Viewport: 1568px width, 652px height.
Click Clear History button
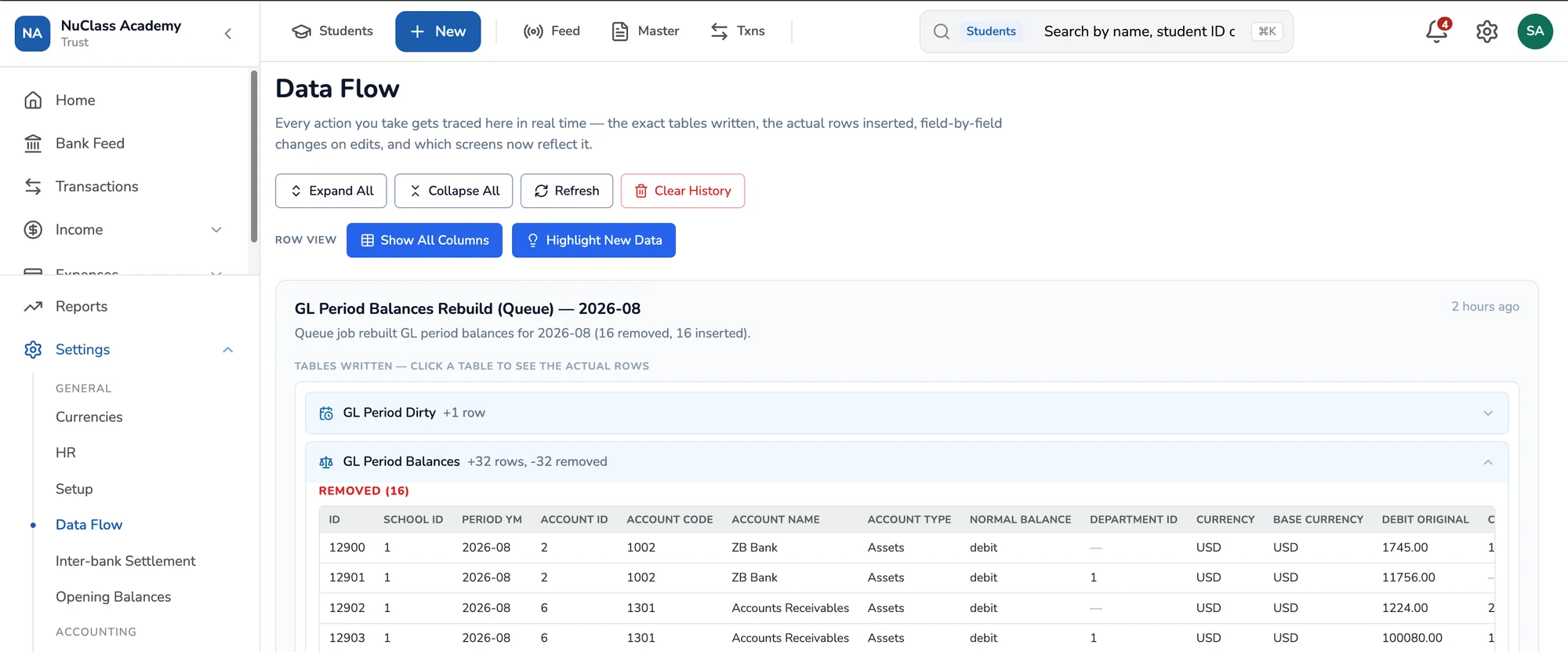click(x=682, y=191)
